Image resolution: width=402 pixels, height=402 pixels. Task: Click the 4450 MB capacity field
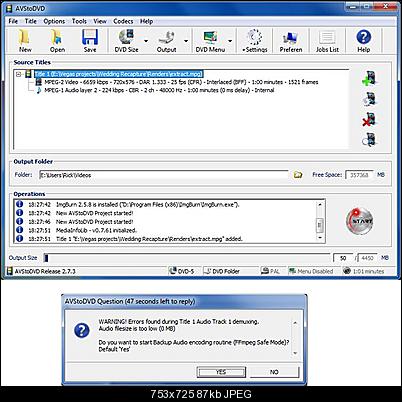tap(367, 258)
